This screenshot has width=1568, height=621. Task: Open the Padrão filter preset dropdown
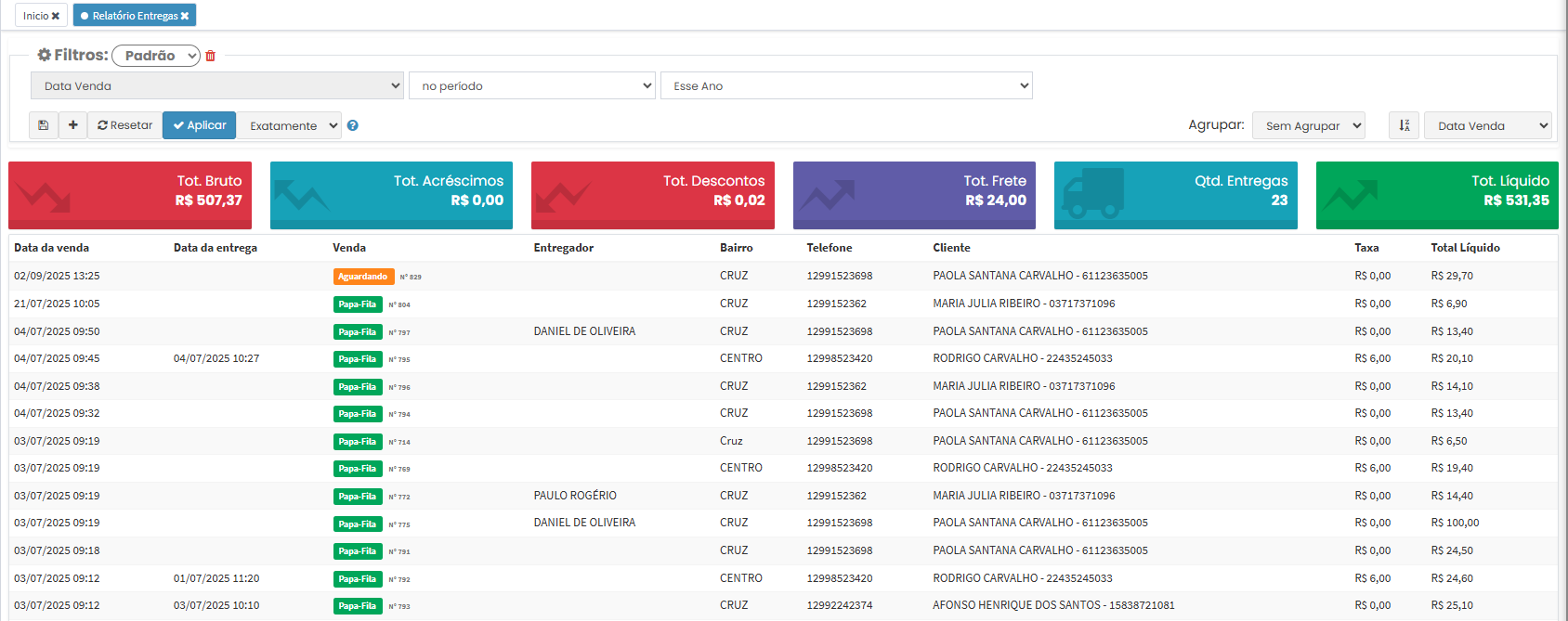[x=156, y=56]
